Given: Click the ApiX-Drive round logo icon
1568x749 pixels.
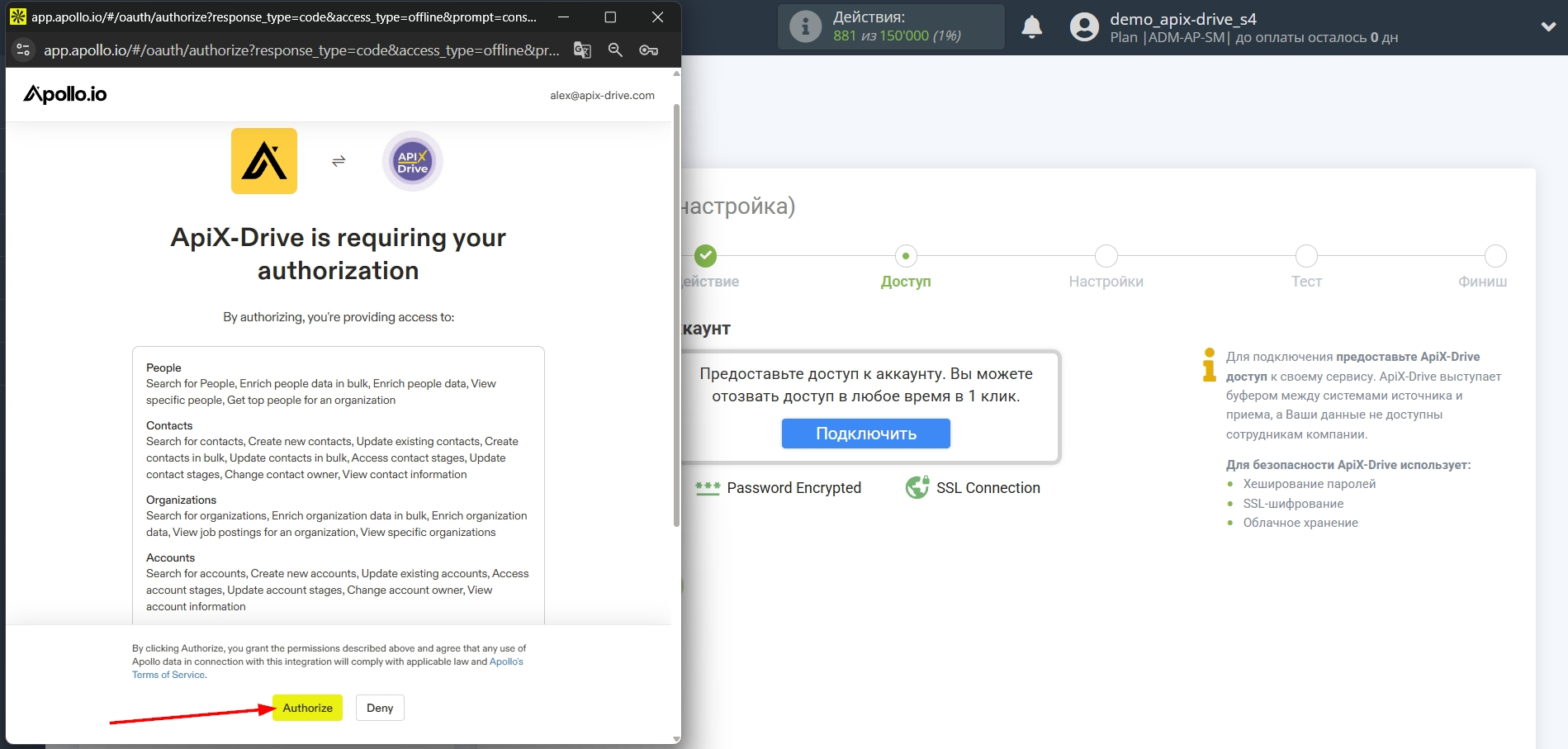Looking at the screenshot, I should 413,161.
